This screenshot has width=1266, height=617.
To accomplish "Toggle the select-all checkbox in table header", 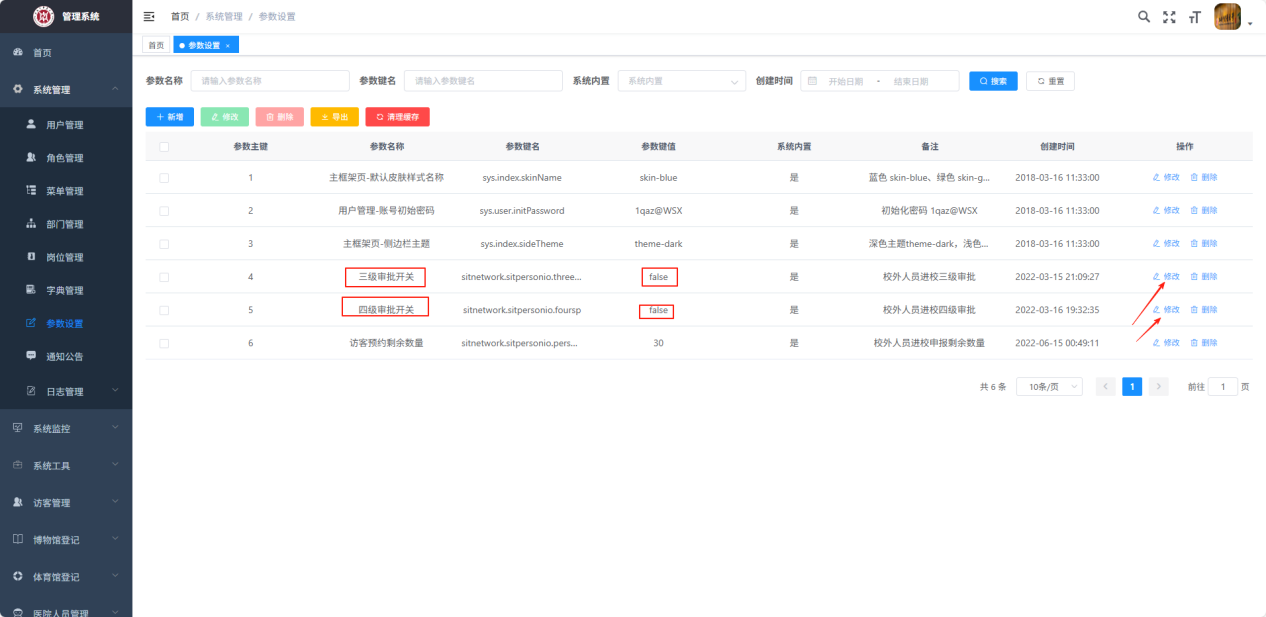I will pos(164,147).
